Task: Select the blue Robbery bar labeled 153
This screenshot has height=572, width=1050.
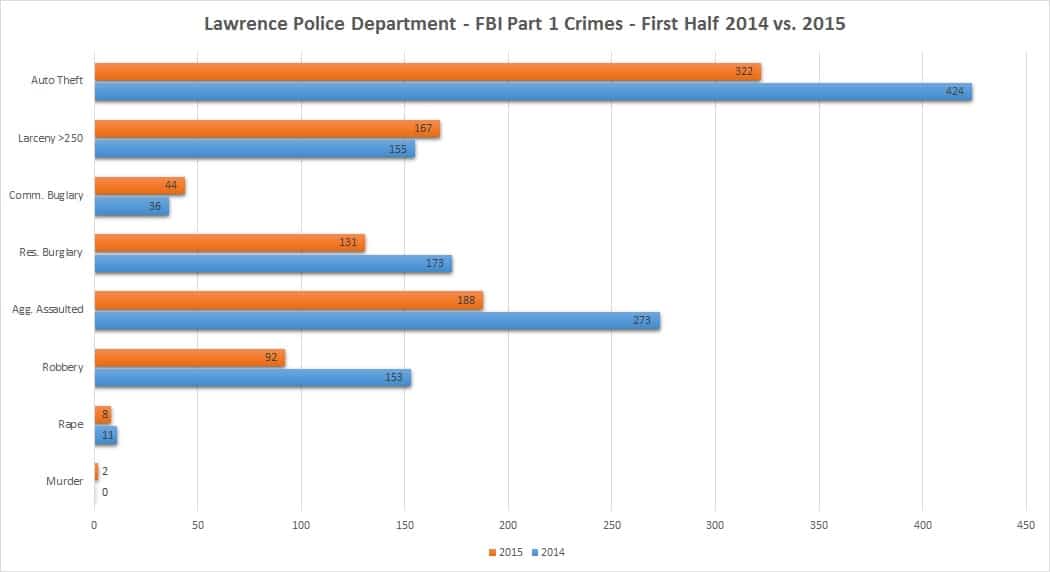Action: click(252, 378)
